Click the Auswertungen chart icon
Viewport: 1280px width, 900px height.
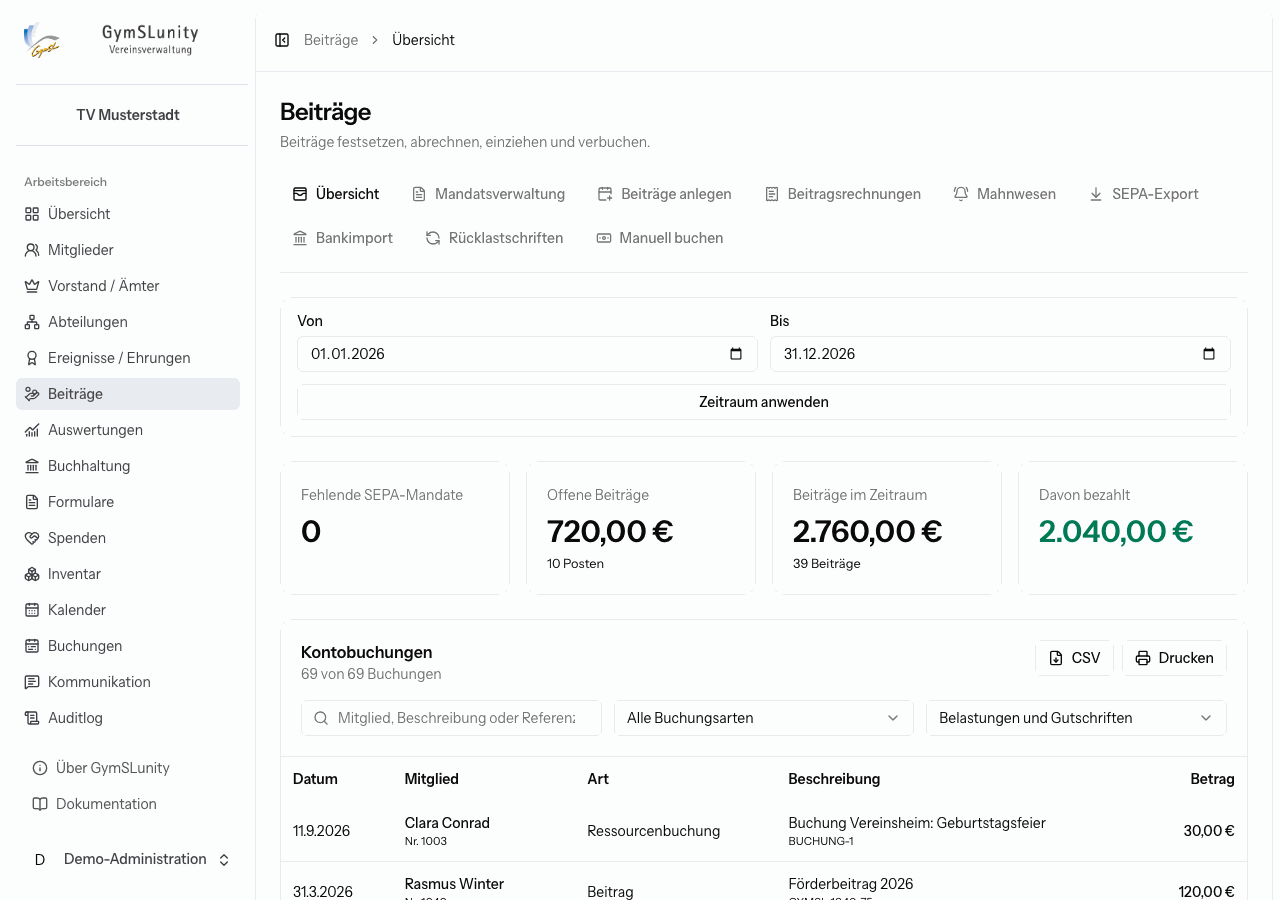coord(32,430)
